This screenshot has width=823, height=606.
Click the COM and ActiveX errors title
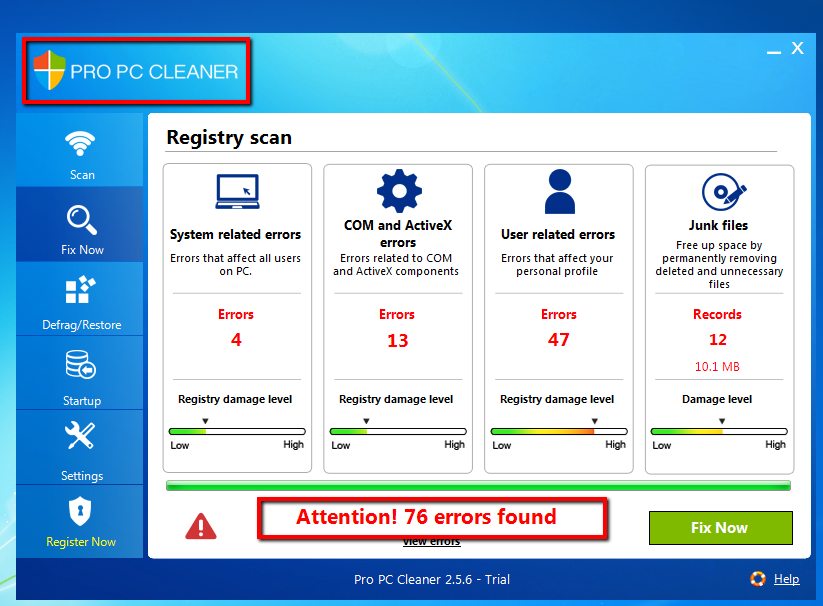tap(398, 233)
